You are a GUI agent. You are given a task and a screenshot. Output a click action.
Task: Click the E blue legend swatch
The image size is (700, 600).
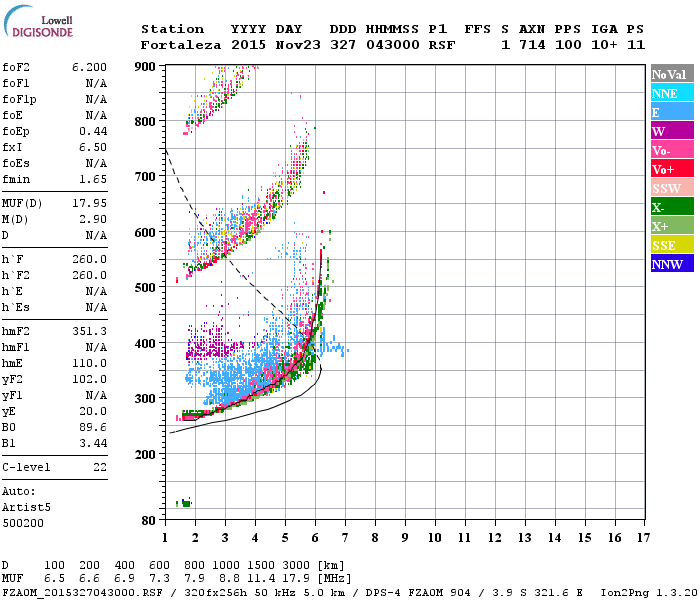coord(672,112)
